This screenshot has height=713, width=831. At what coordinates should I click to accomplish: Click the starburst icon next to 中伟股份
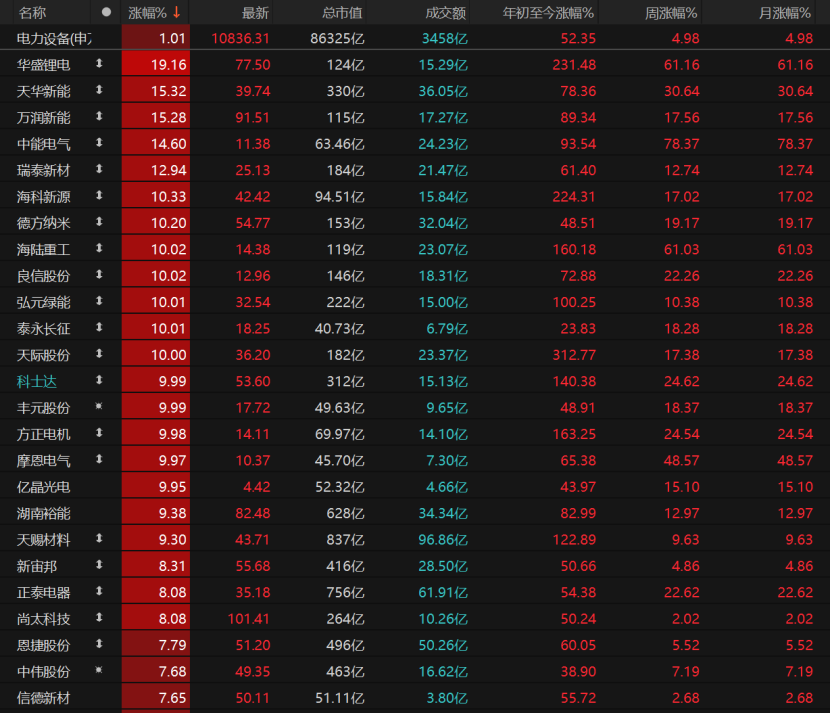99,670
